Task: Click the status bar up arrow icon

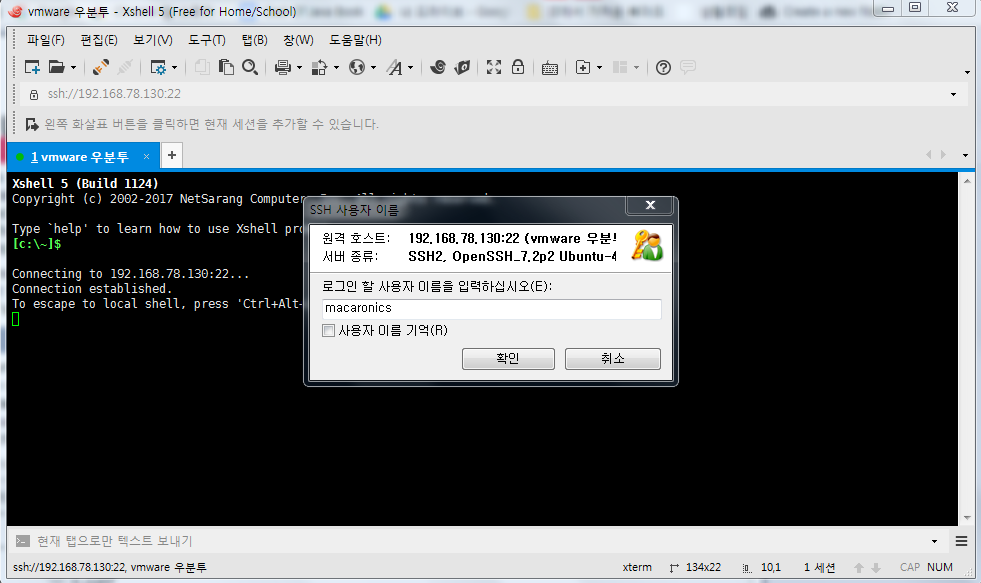Action: pyautogui.click(x=859, y=567)
